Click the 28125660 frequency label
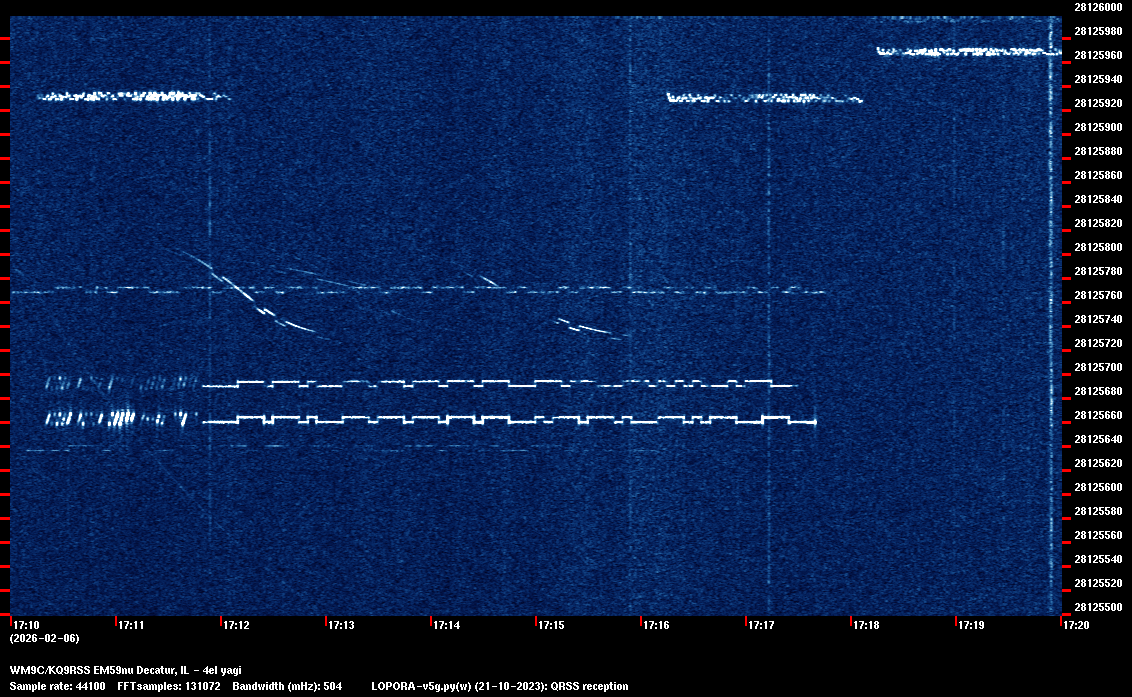 coord(1096,415)
